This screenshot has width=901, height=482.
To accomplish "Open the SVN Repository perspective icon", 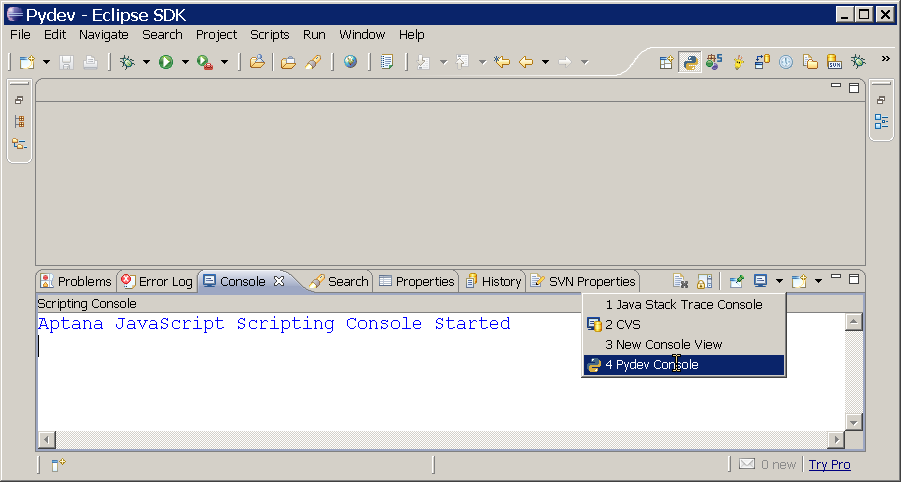I will (x=834, y=62).
